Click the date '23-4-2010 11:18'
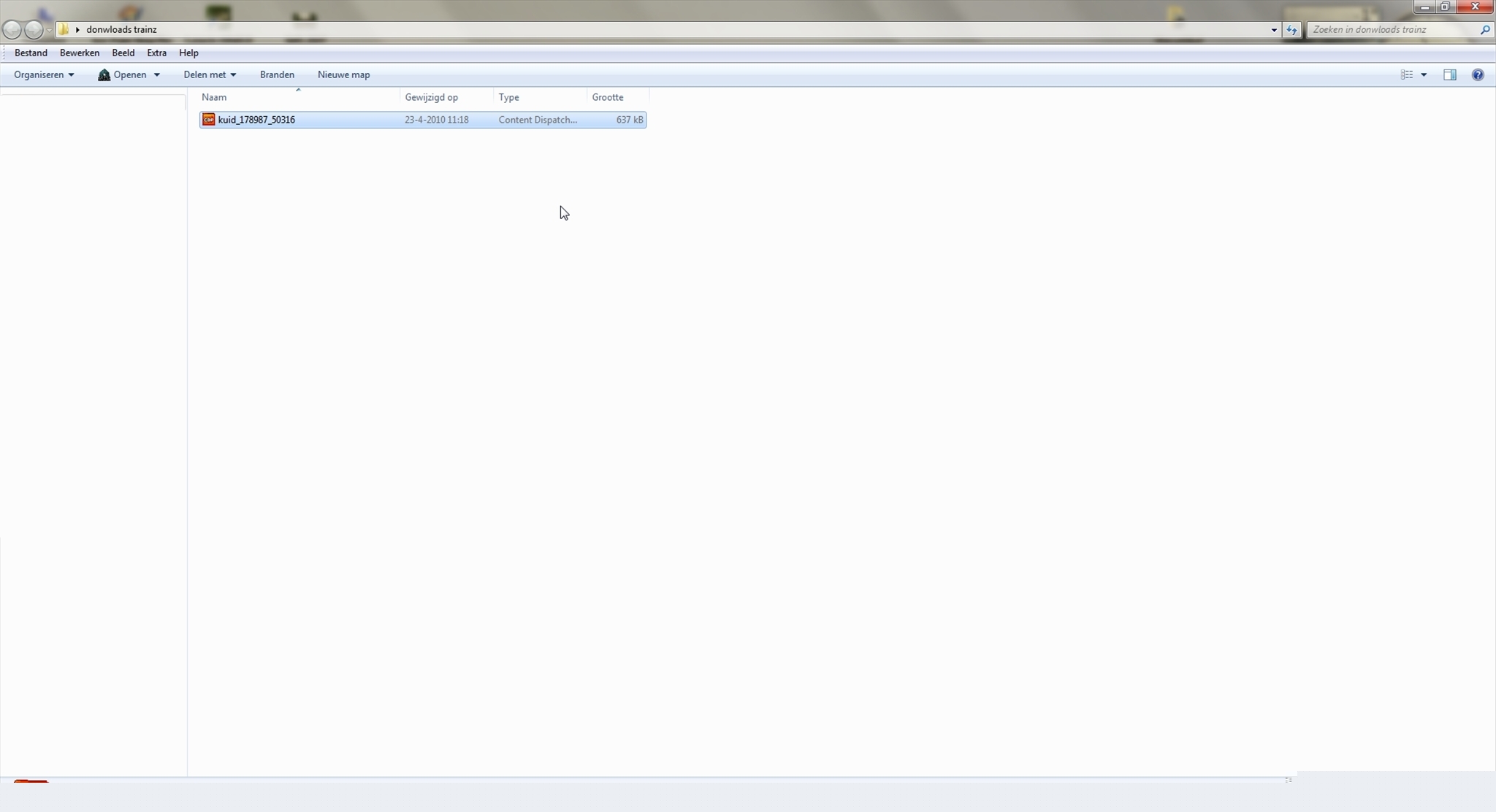Screen dimensions: 1496x812 [x=437, y=120]
